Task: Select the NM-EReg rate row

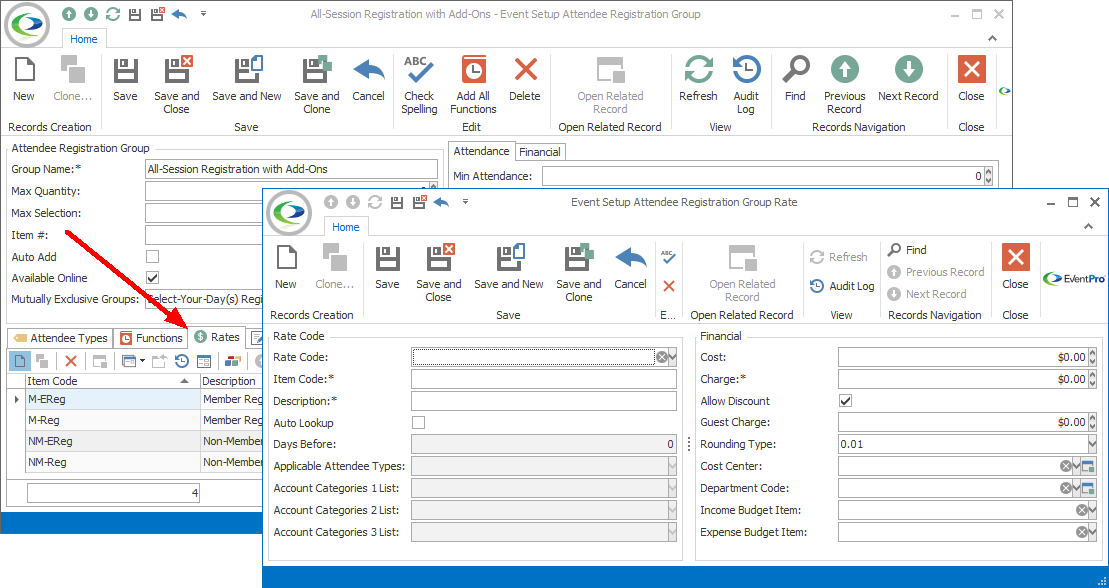Action: click(x=134, y=442)
